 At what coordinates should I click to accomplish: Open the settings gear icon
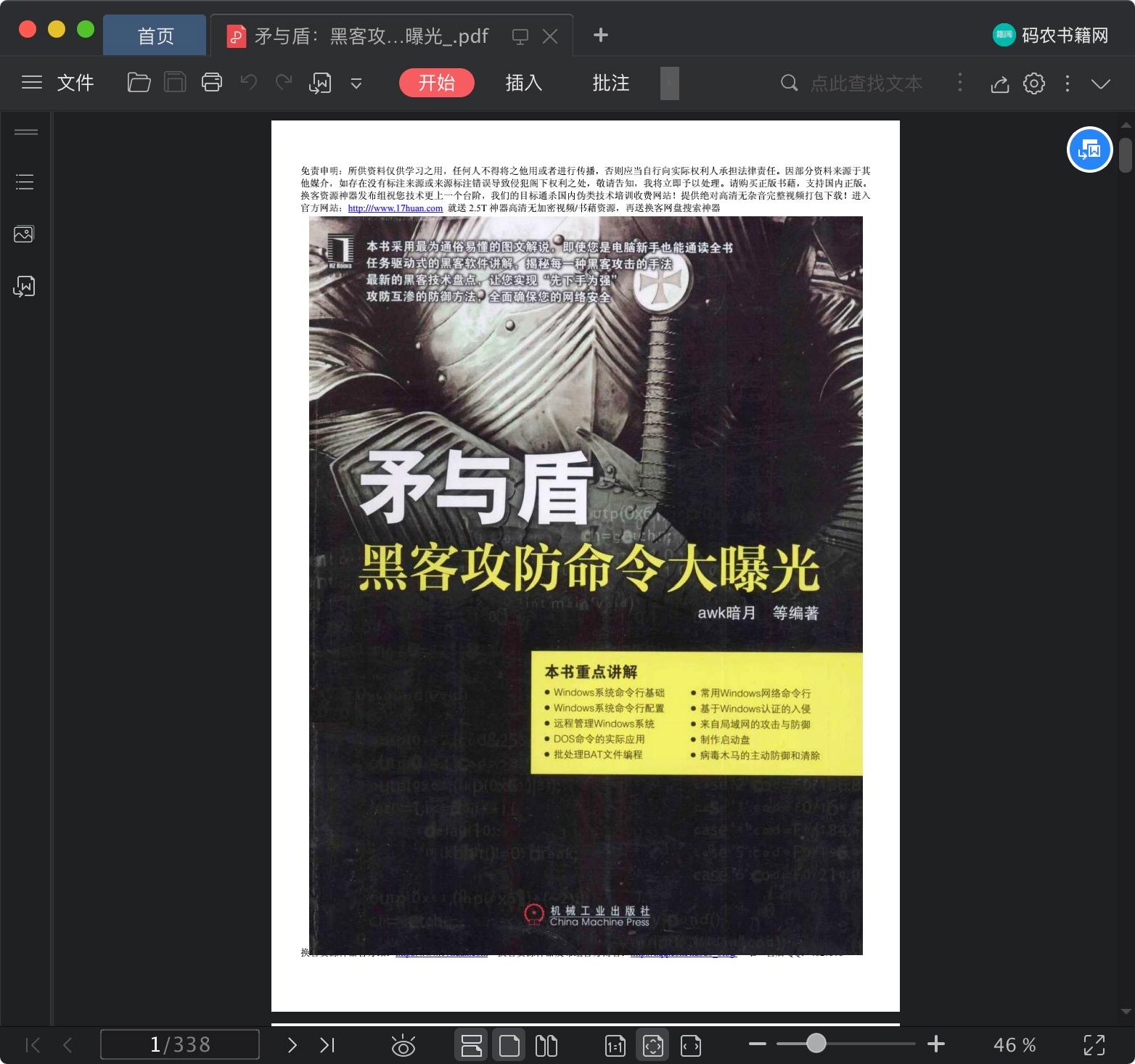tap(1034, 83)
